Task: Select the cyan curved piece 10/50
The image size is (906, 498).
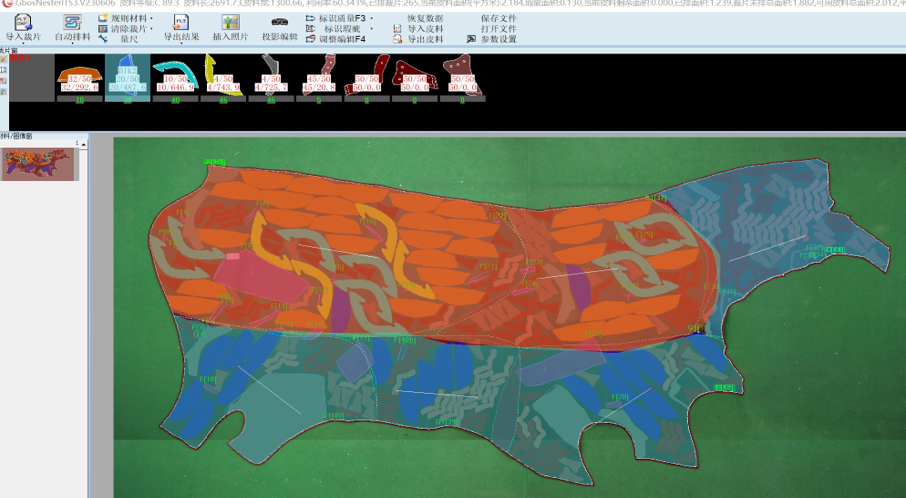Action: (175, 77)
